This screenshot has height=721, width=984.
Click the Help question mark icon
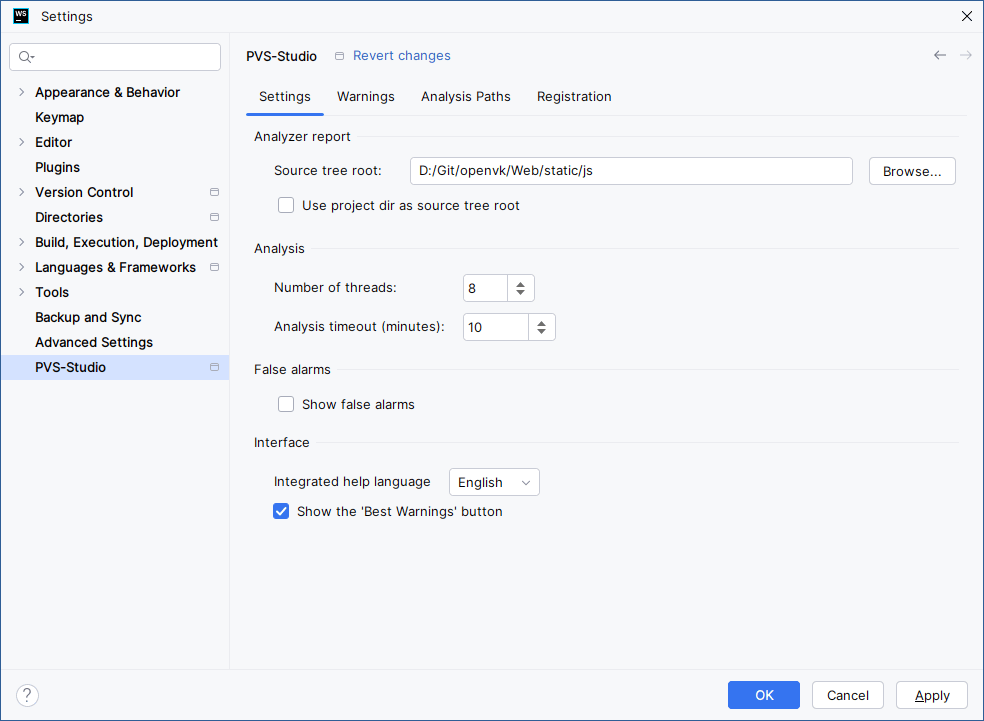[x=27, y=695]
